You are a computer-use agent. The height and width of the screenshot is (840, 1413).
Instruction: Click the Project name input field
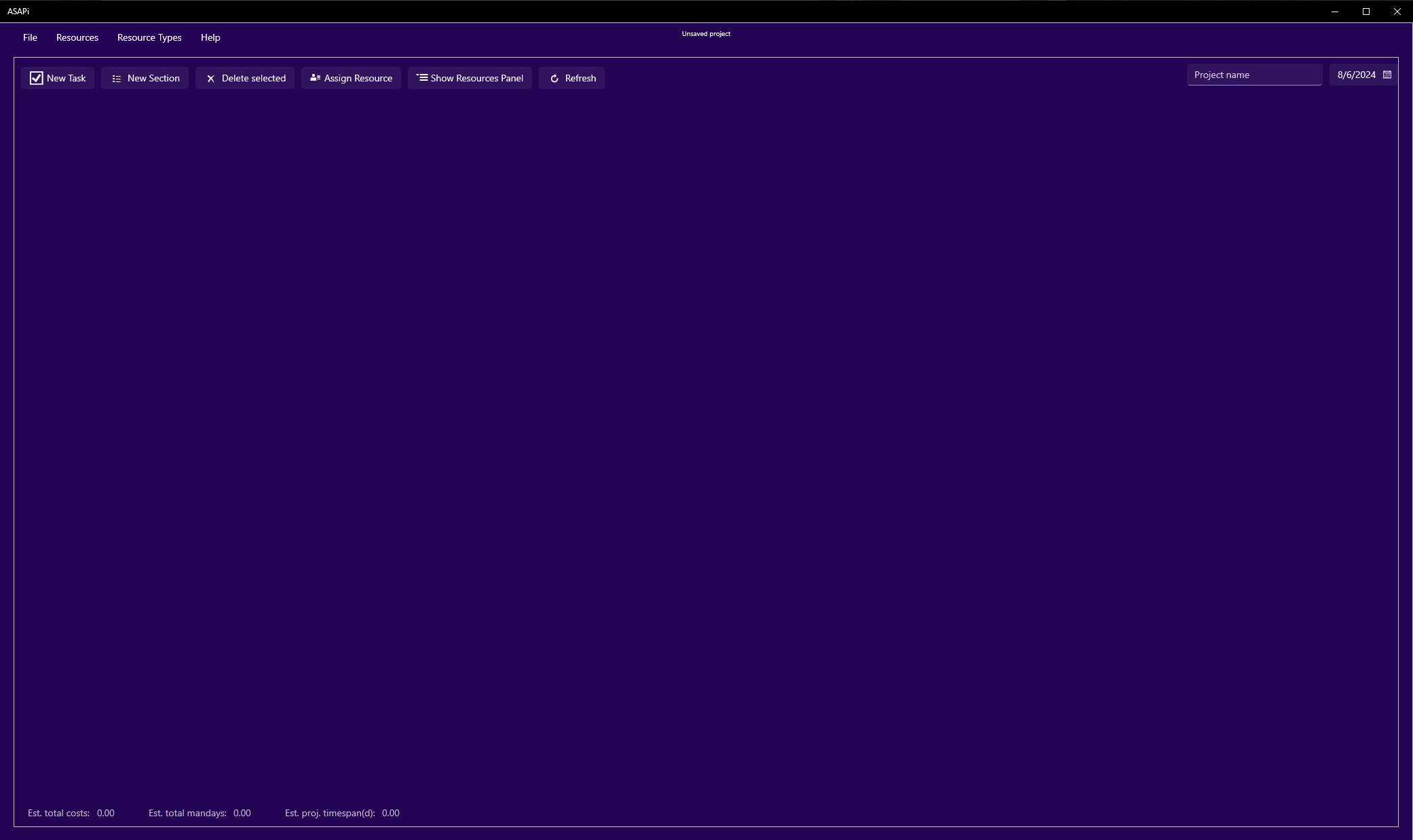[x=1254, y=75]
